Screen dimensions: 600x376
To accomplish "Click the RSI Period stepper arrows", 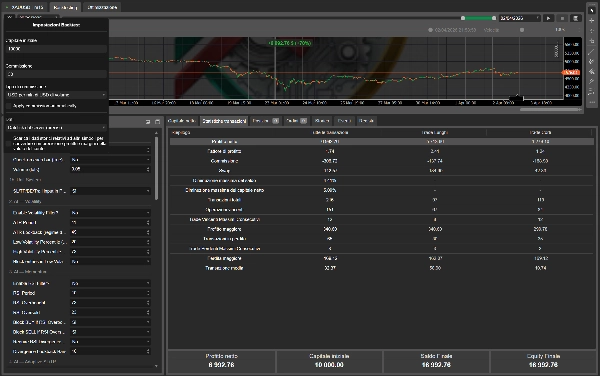I will (x=148, y=293).
